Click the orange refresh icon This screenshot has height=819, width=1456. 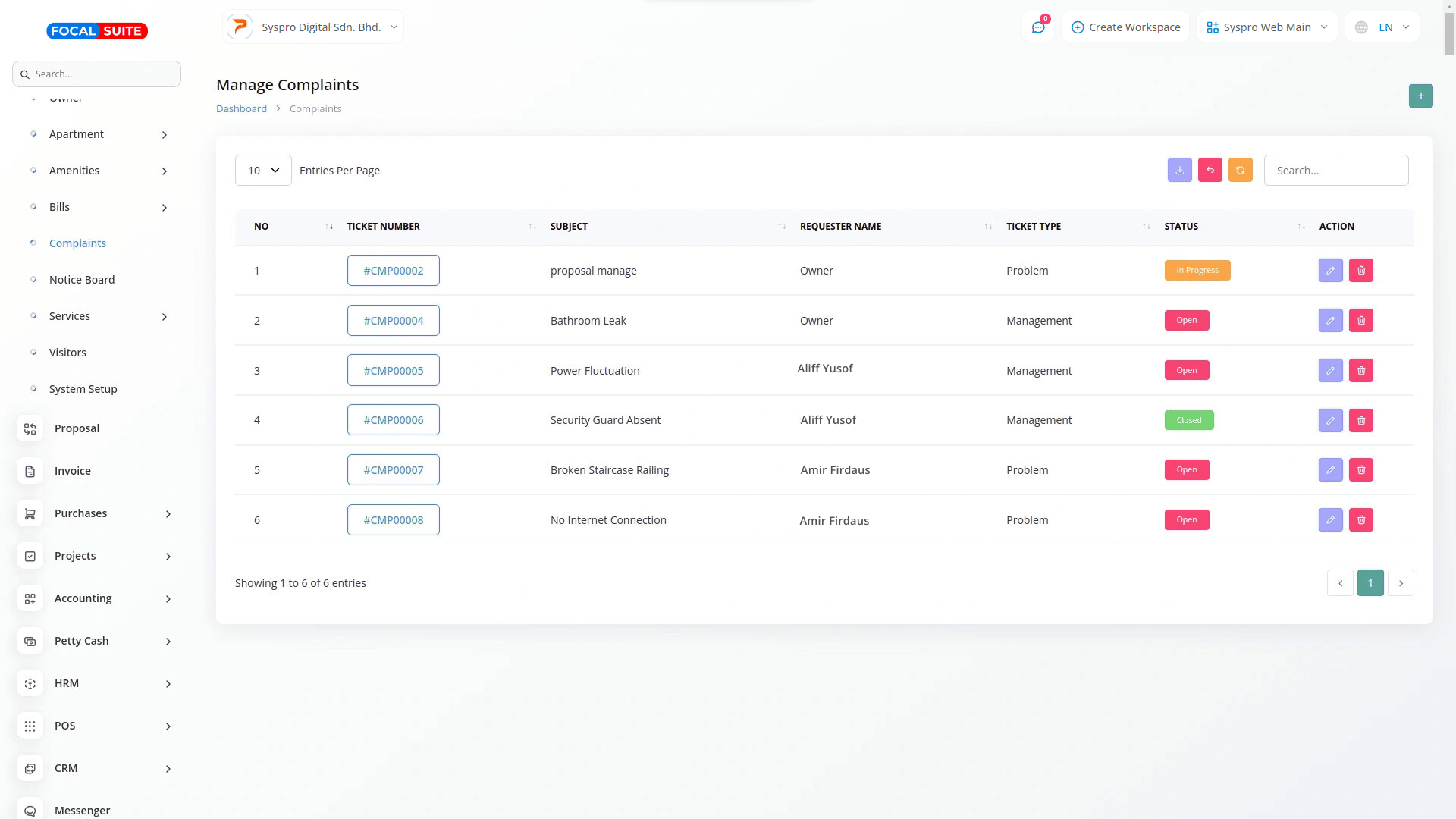1240,171
